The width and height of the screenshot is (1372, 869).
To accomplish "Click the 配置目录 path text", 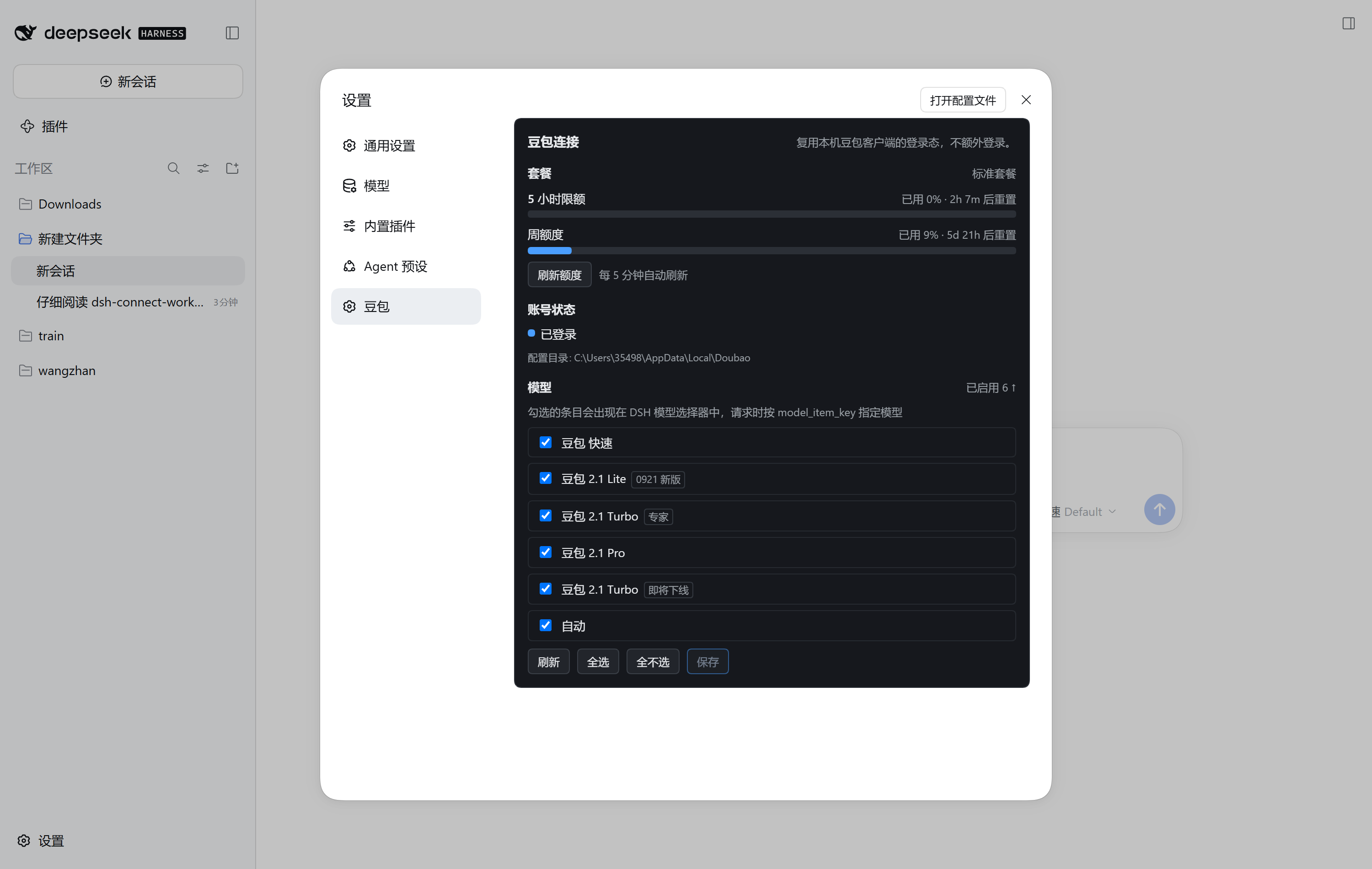I will click(639, 358).
